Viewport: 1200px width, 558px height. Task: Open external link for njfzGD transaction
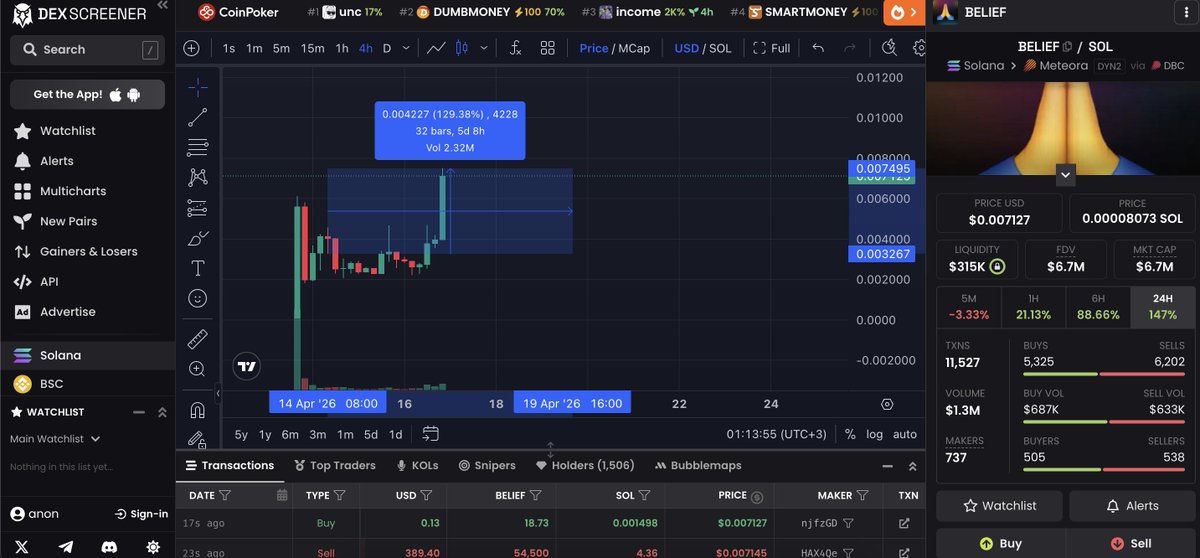[x=904, y=523]
